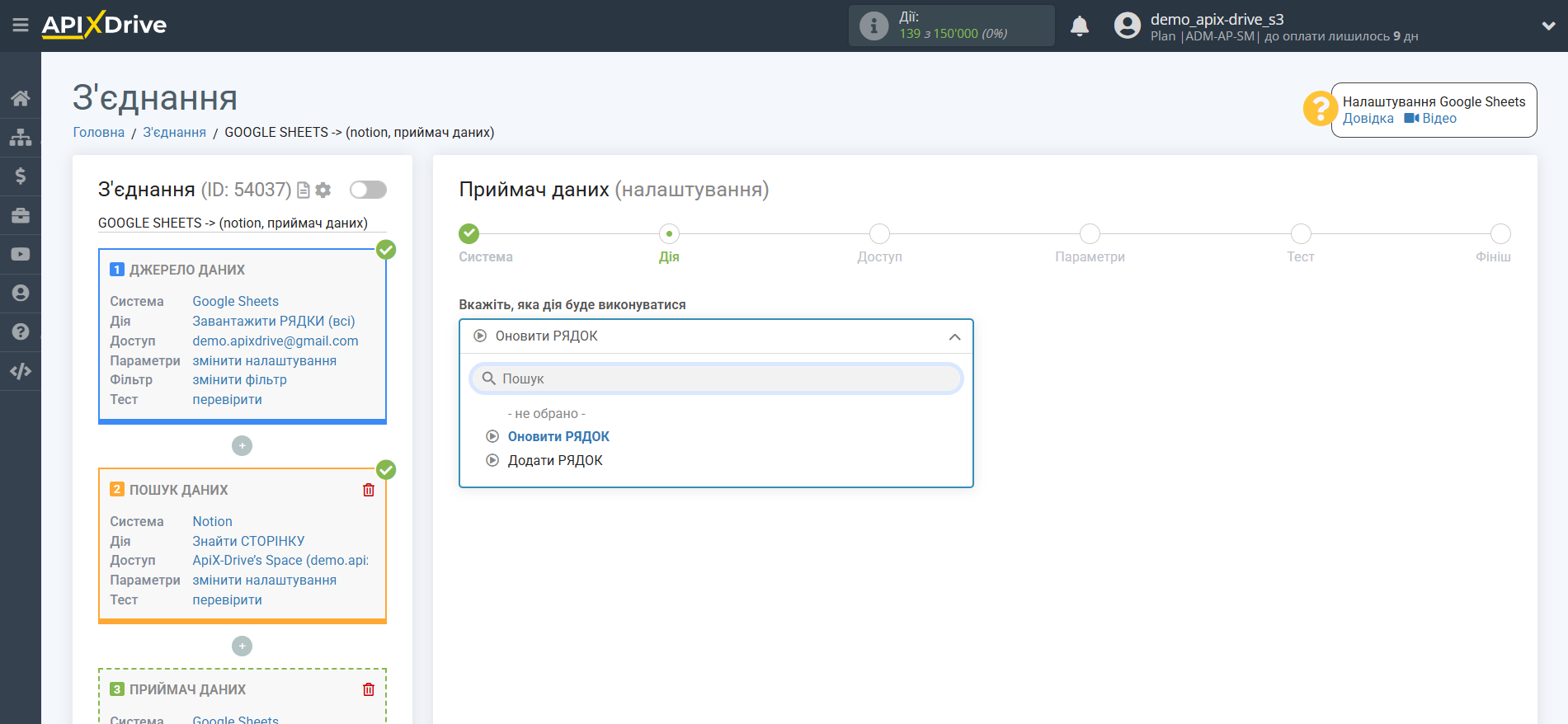Click the demo_apix-drive_s3 account name
This screenshot has width=1568, height=724.
(x=1217, y=20)
